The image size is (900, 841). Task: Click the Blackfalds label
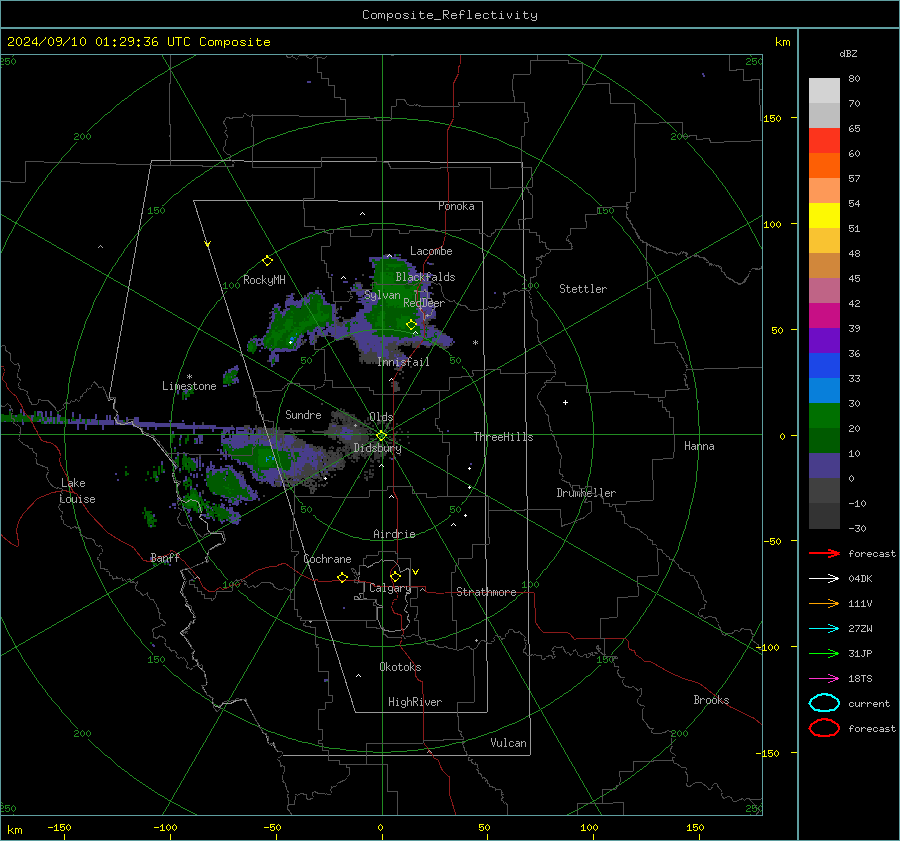tap(425, 277)
